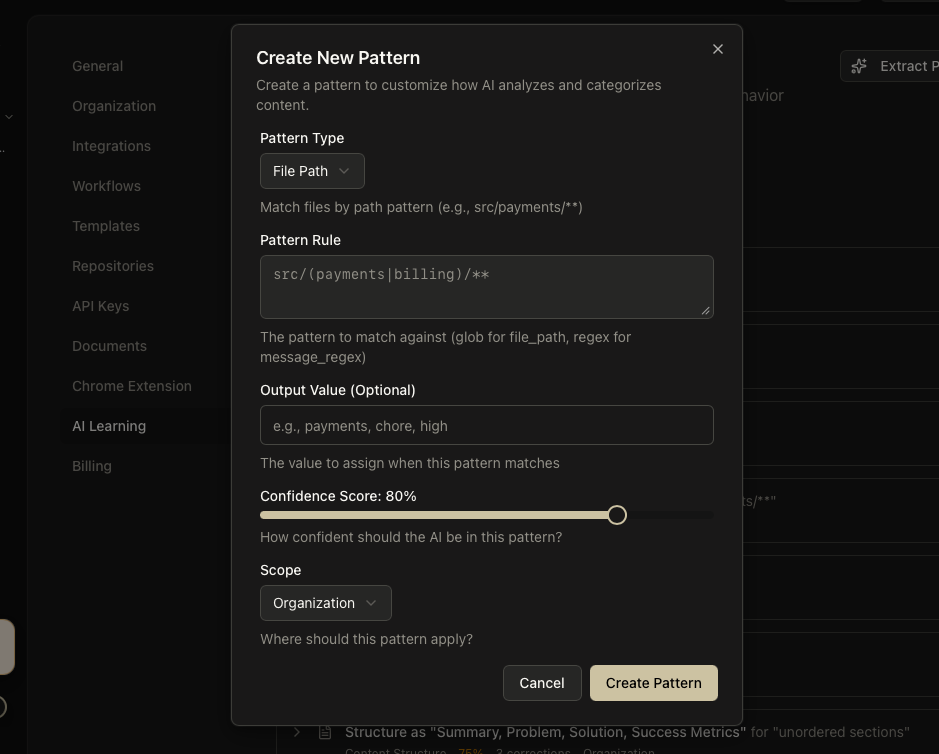Viewport: 939px width, 754px height.
Task: Go to API Keys settings
Action: (100, 306)
